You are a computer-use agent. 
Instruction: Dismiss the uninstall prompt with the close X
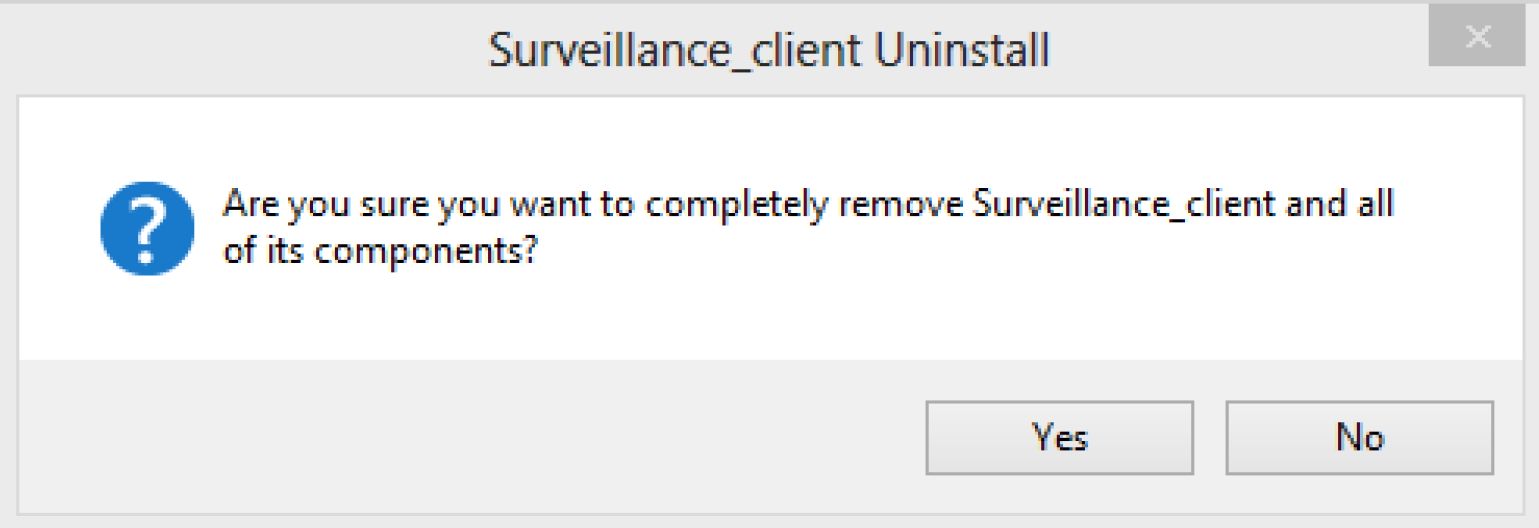[x=1478, y=39]
